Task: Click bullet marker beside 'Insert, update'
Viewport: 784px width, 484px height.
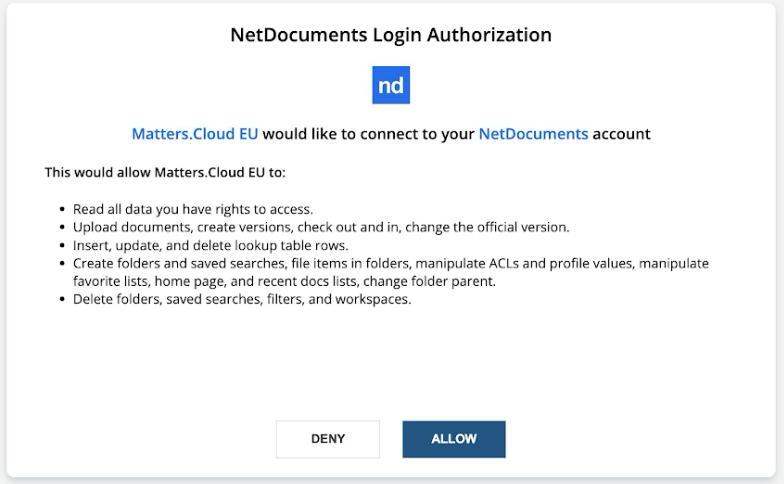Action: 62,246
